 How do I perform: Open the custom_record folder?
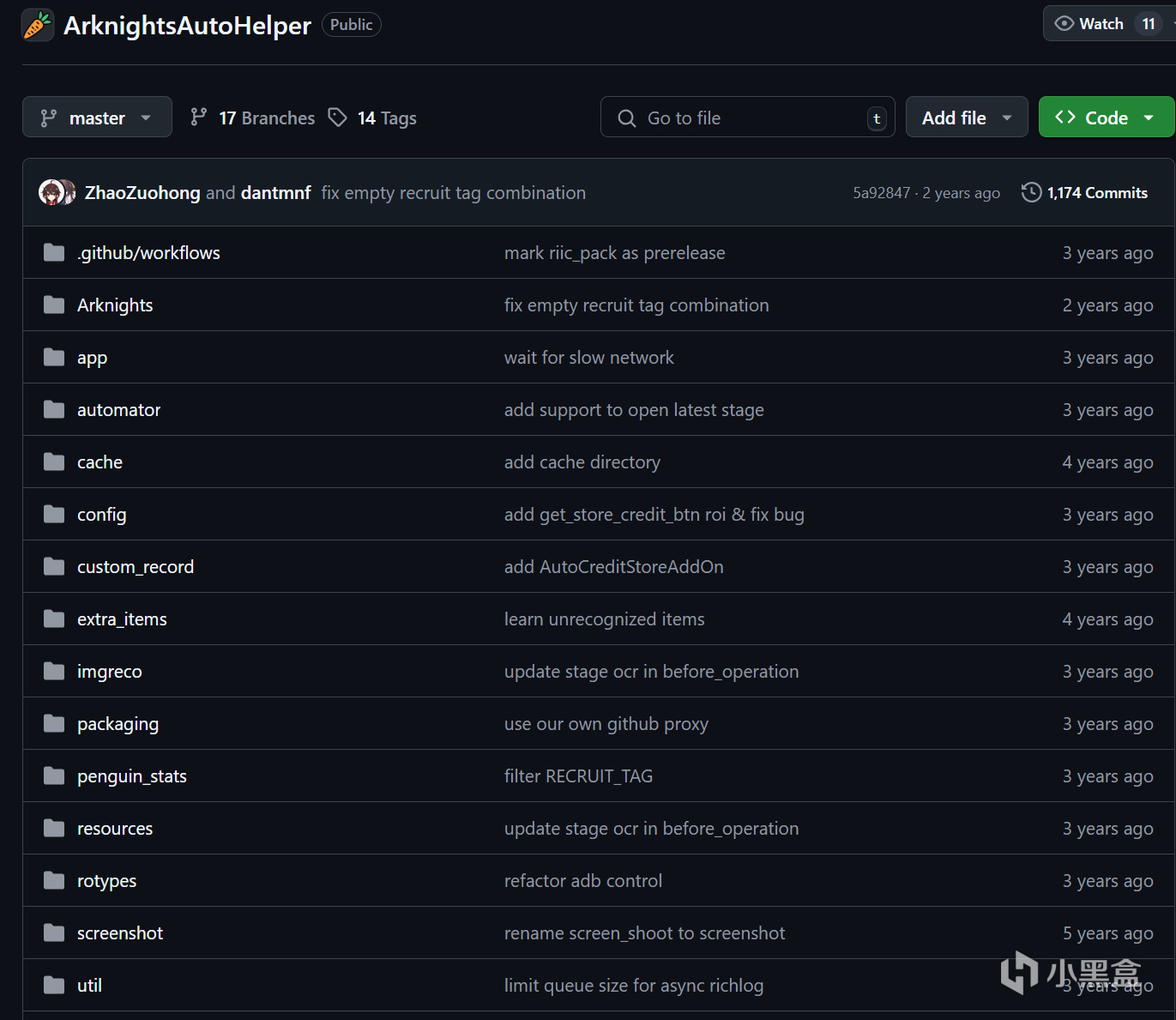(136, 567)
